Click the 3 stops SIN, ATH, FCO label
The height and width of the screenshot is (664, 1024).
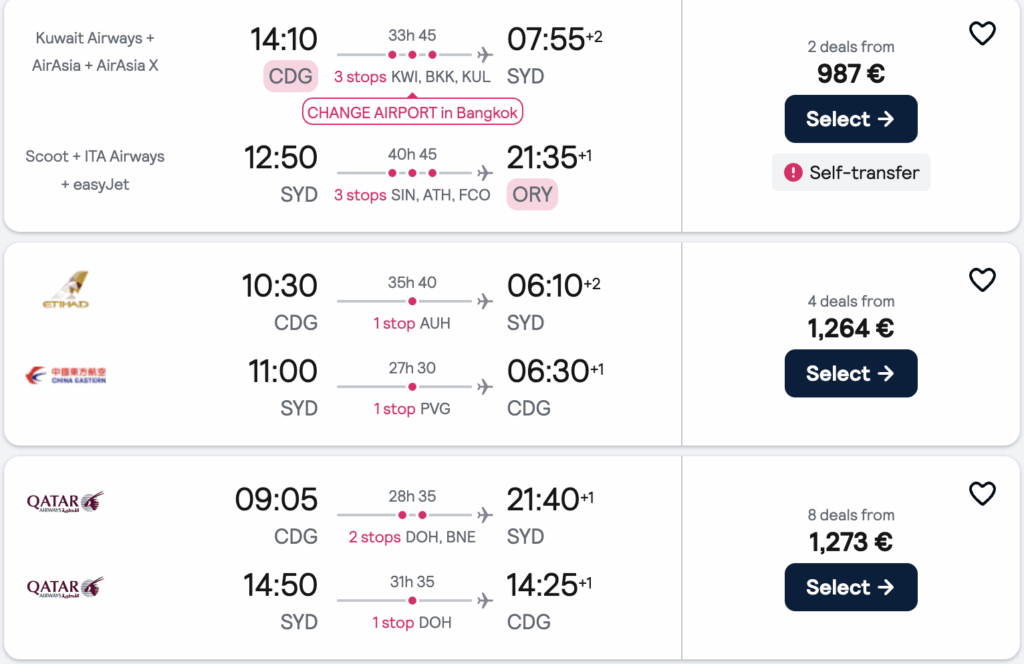(412, 195)
